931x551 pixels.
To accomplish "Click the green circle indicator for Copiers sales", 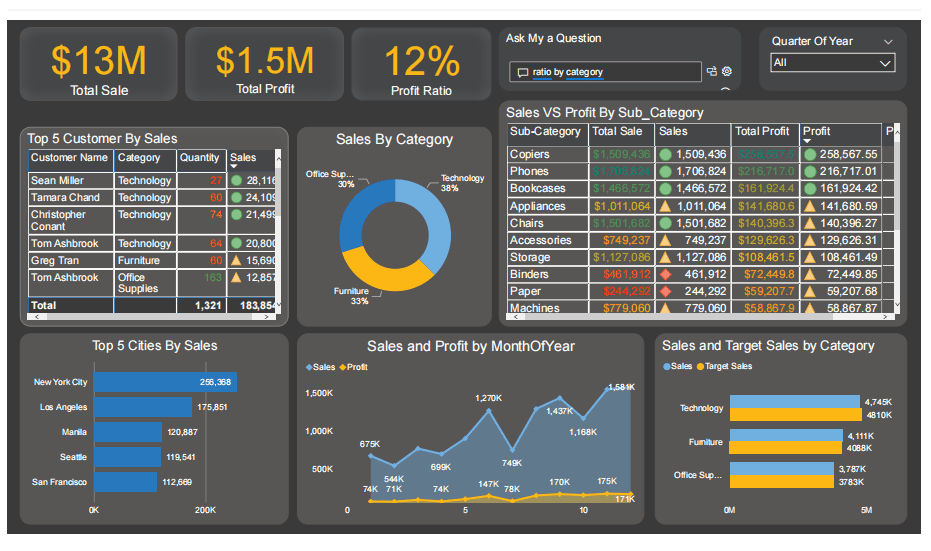I will click(666, 154).
